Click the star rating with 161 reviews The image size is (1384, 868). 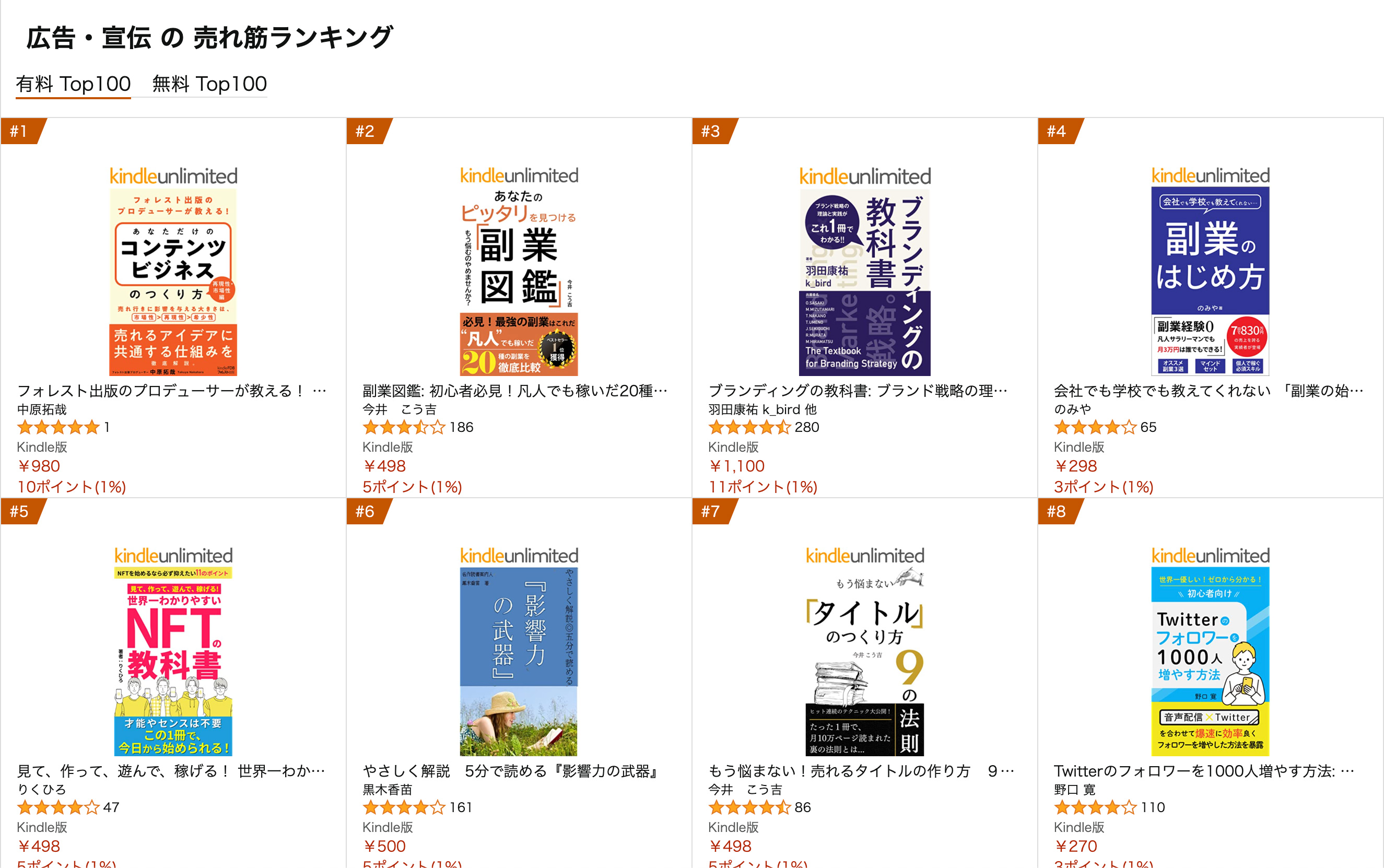click(x=404, y=807)
